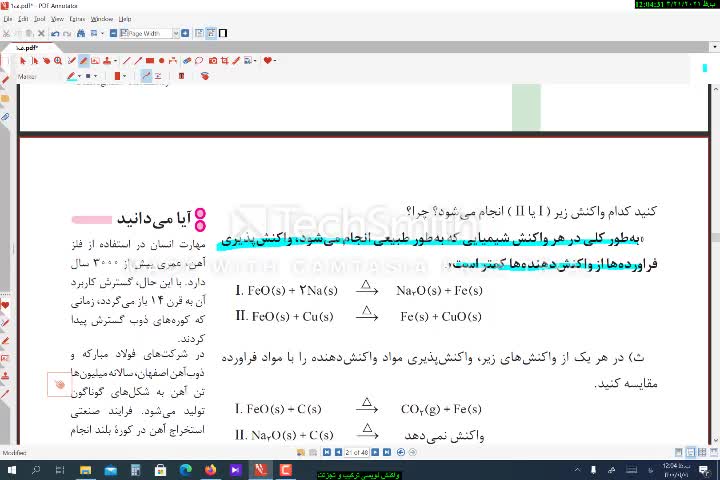Pick the red Rectangle shape tool
Image resolution: width=720 pixels, height=480 pixels.
point(152,61)
